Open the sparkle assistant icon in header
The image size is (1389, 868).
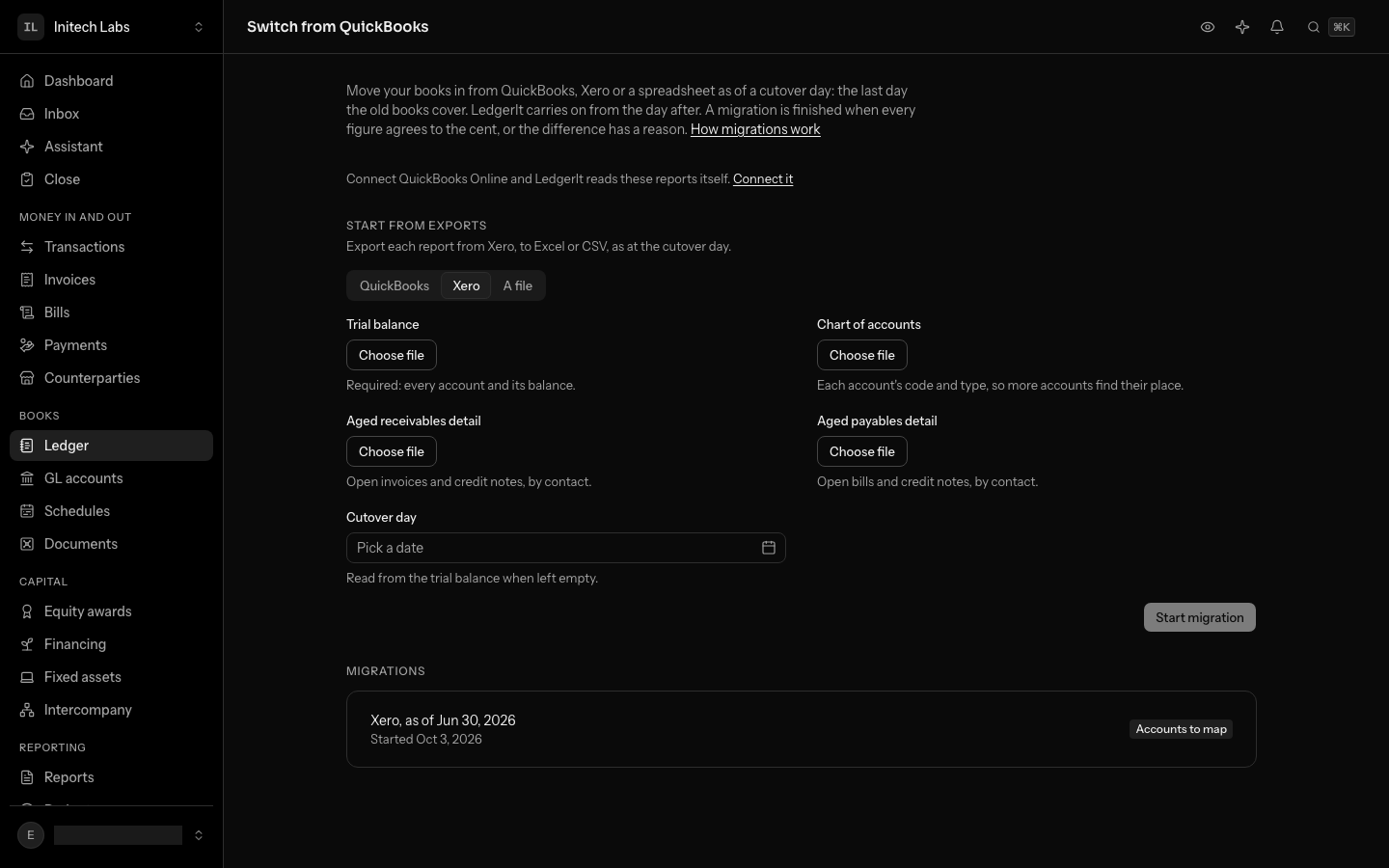click(1241, 27)
